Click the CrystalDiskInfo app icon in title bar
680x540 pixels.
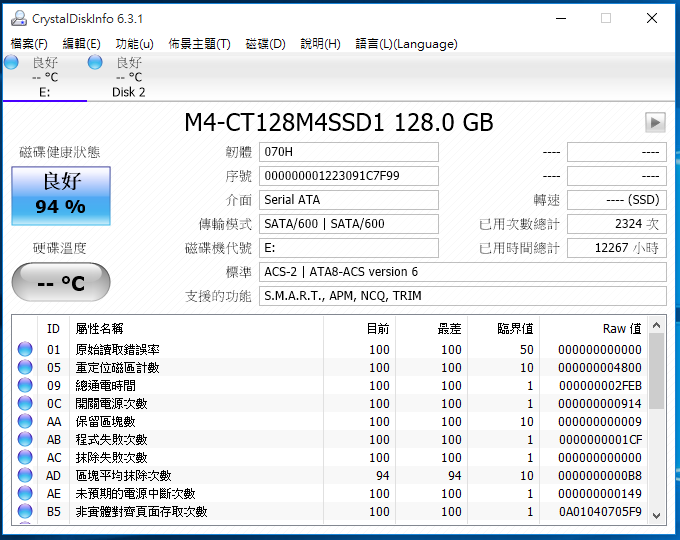[19, 18]
